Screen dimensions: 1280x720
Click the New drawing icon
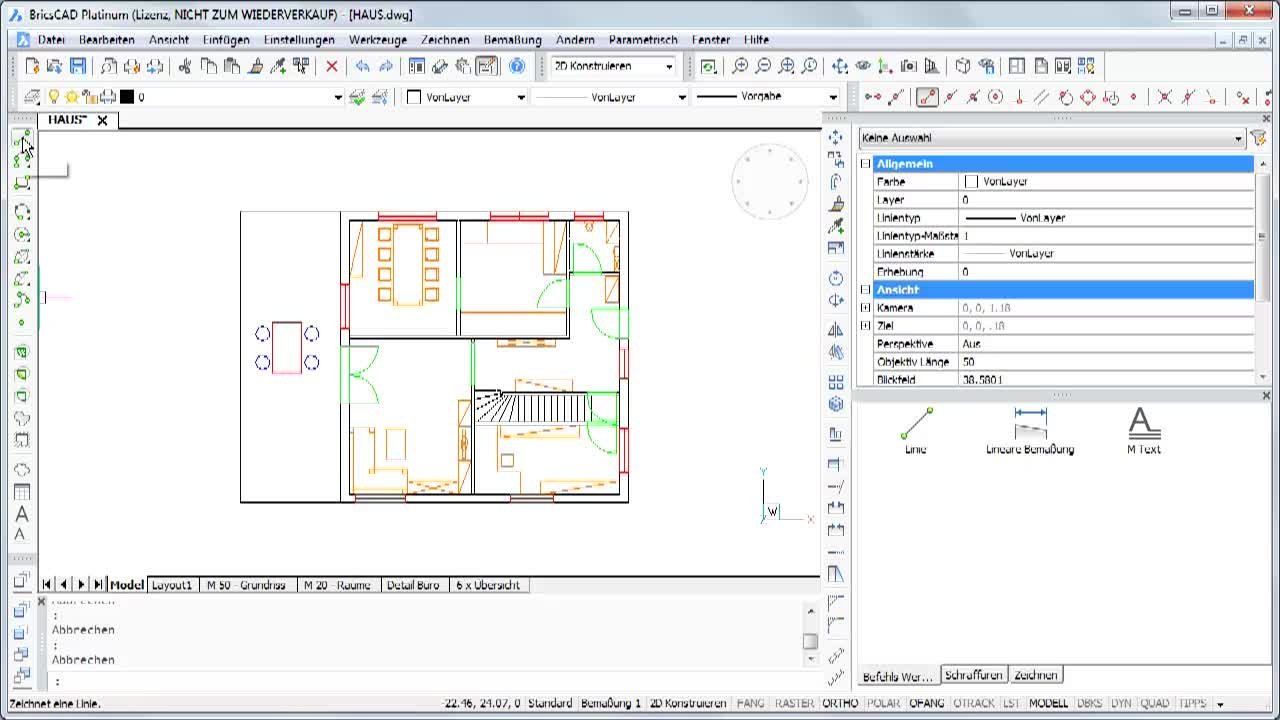click(x=32, y=66)
